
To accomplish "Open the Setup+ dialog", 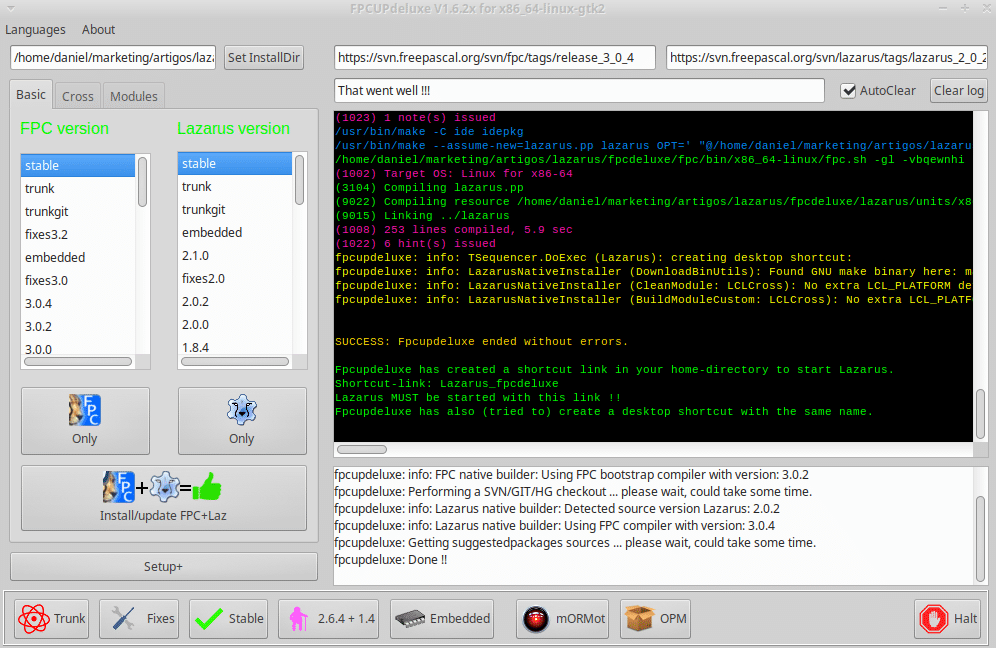I will point(162,566).
